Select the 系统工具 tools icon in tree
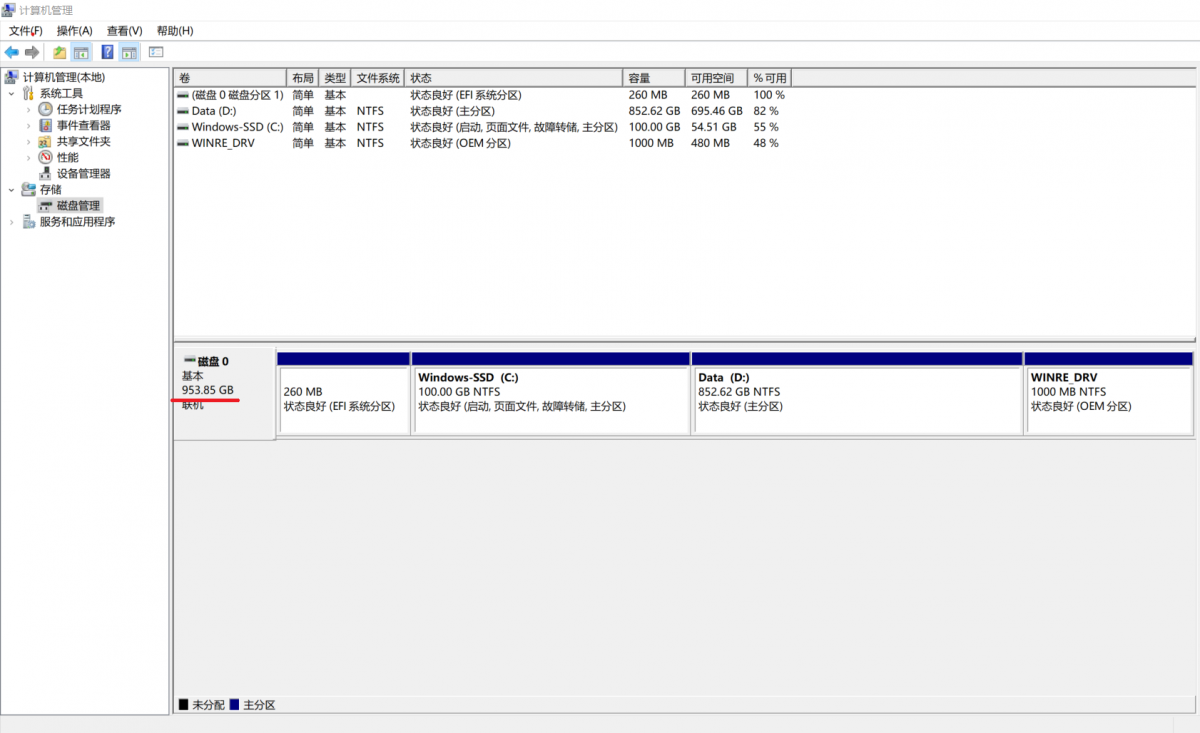This screenshot has width=1200, height=733. pos(28,93)
